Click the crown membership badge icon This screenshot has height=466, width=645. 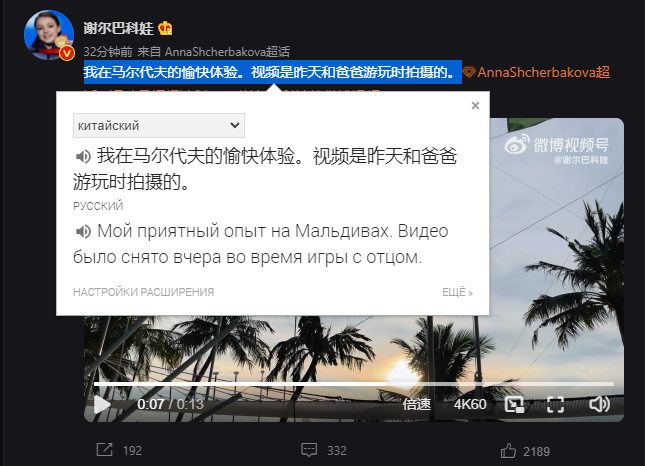[x=165, y=28]
